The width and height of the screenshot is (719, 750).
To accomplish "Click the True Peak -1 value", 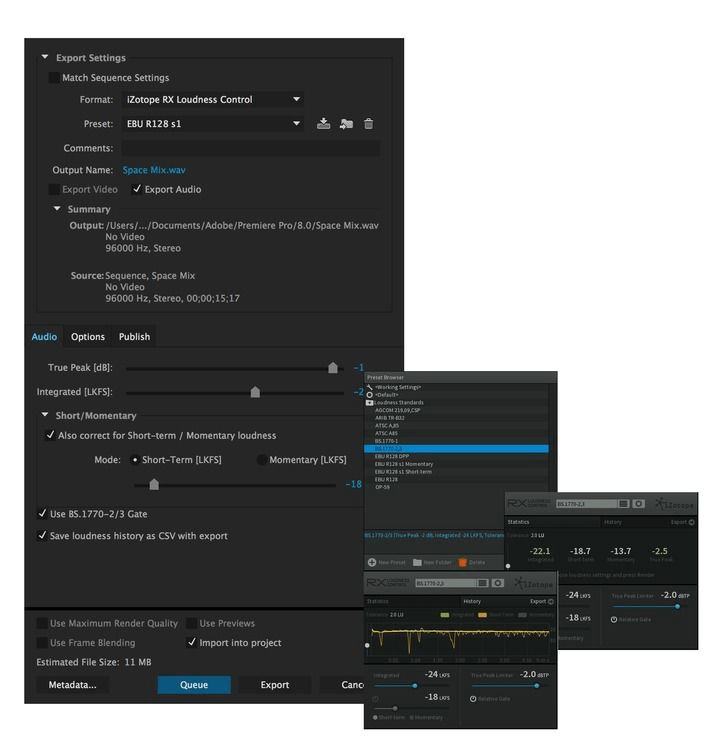I will pos(359,367).
